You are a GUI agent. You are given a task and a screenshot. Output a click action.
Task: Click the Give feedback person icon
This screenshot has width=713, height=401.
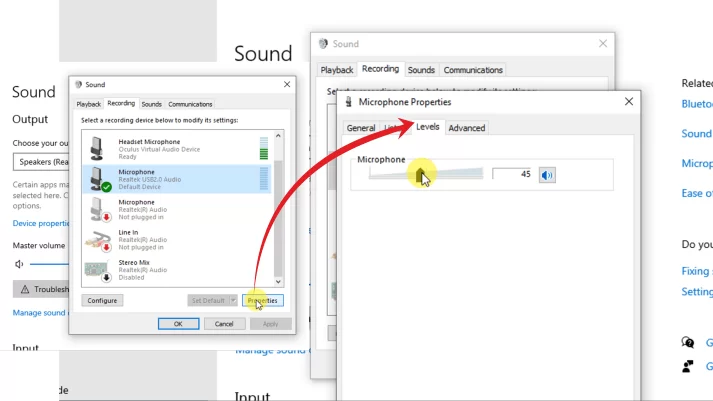click(688, 366)
